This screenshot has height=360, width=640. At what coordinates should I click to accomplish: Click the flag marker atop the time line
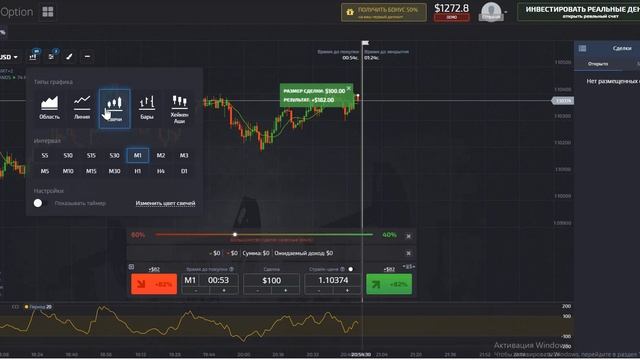point(365,43)
